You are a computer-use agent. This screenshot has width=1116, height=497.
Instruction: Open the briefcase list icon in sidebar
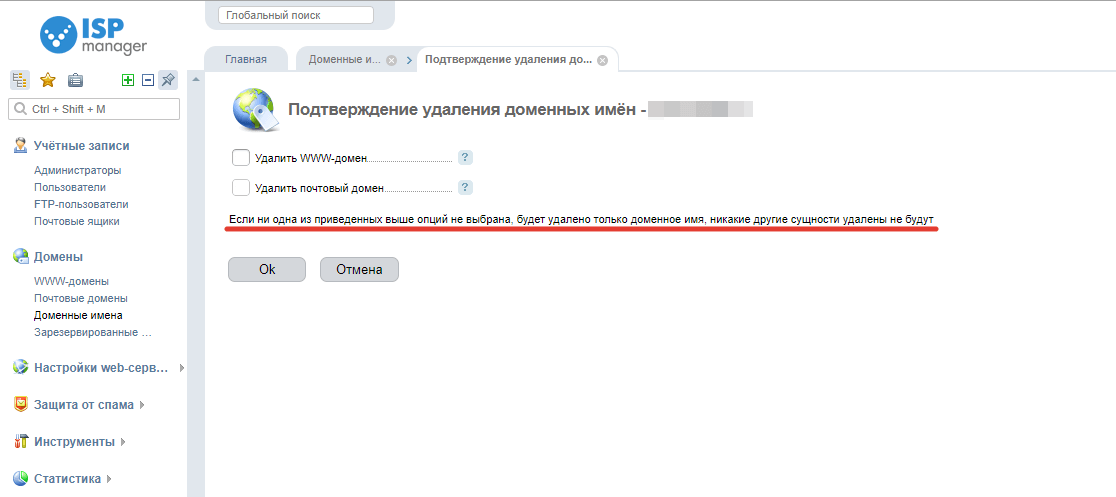click(75, 80)
